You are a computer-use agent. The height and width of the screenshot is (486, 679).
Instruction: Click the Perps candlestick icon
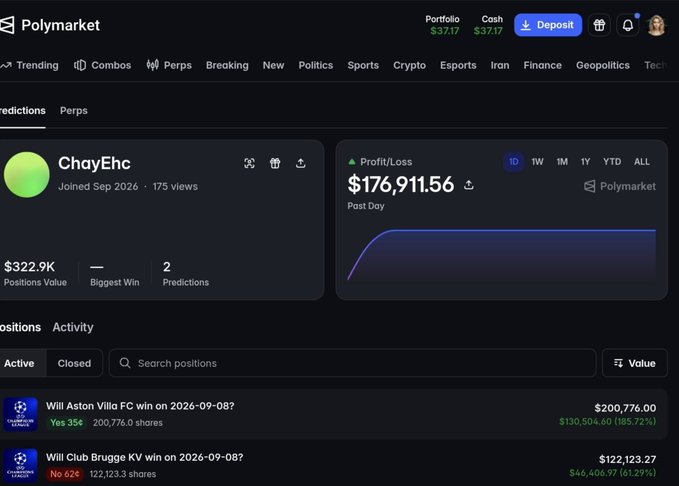pyautogui.click(x=152, y=65)
